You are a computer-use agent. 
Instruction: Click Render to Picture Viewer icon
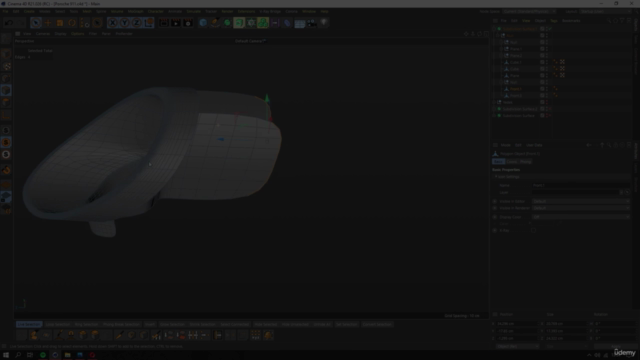pyautogui.click(x=176, y=23)
